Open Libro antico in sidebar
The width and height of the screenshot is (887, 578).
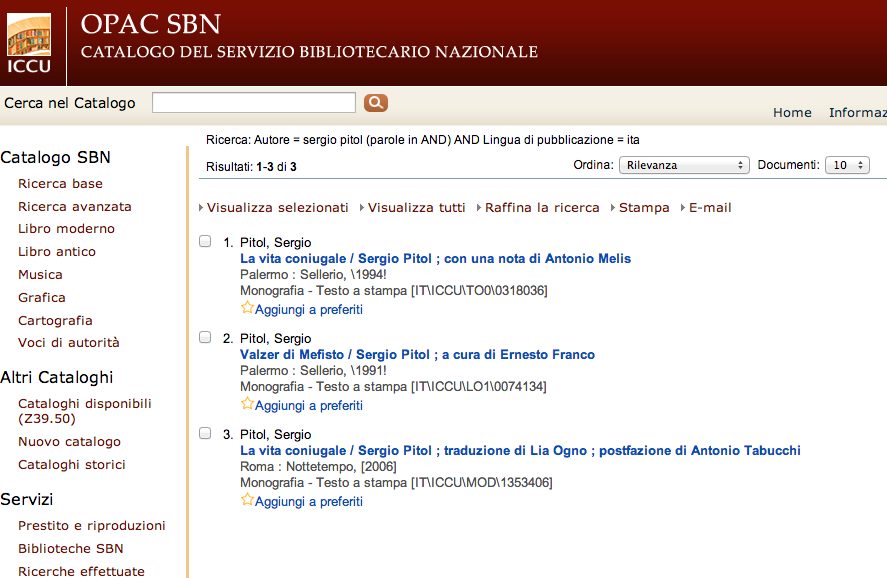[x=57, y=252]
